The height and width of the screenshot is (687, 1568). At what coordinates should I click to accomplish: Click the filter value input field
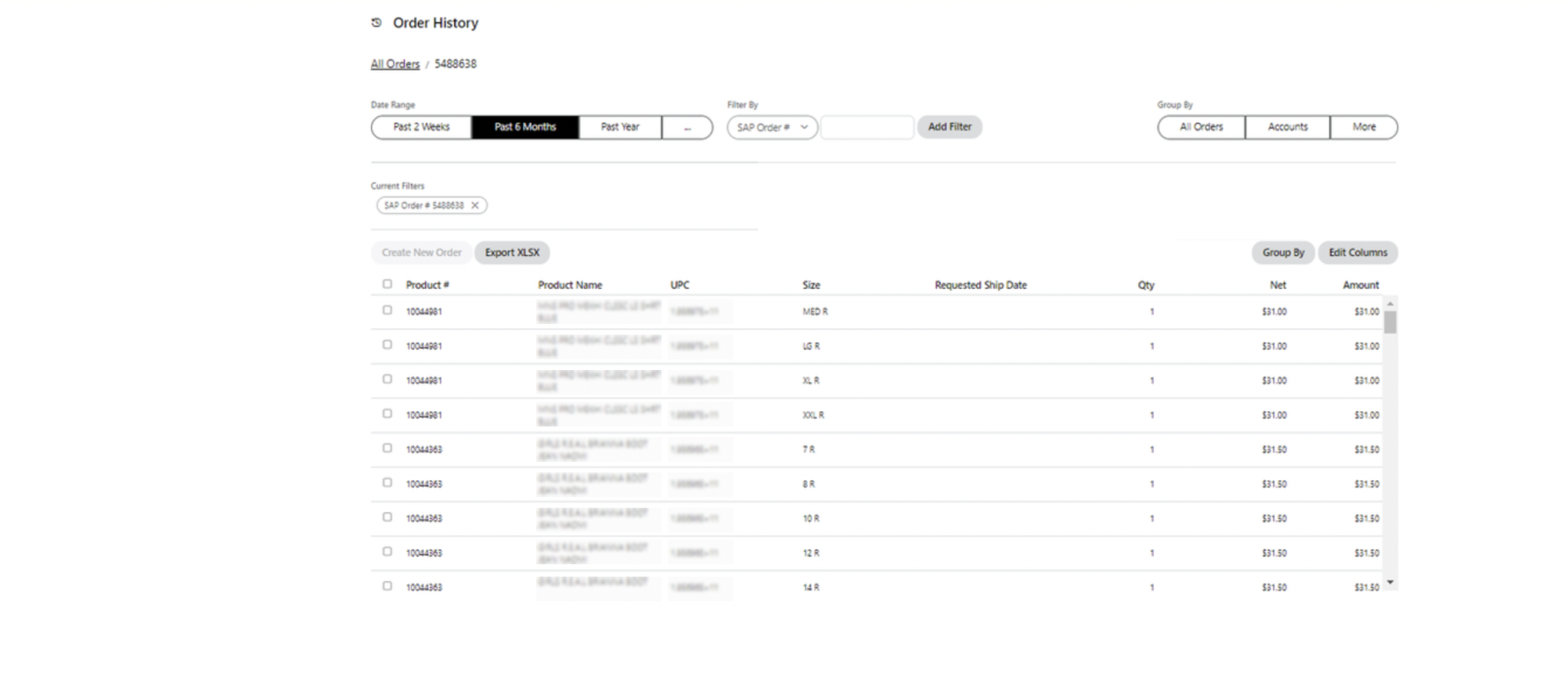coord(867,127)
